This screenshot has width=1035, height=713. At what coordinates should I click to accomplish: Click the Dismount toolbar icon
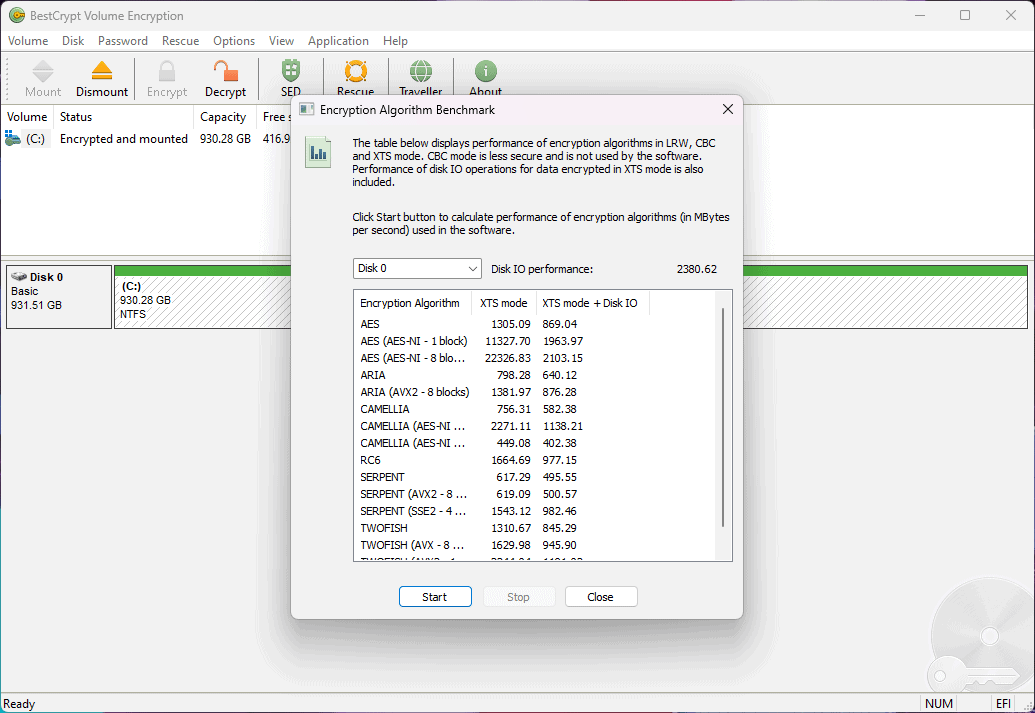102,71
